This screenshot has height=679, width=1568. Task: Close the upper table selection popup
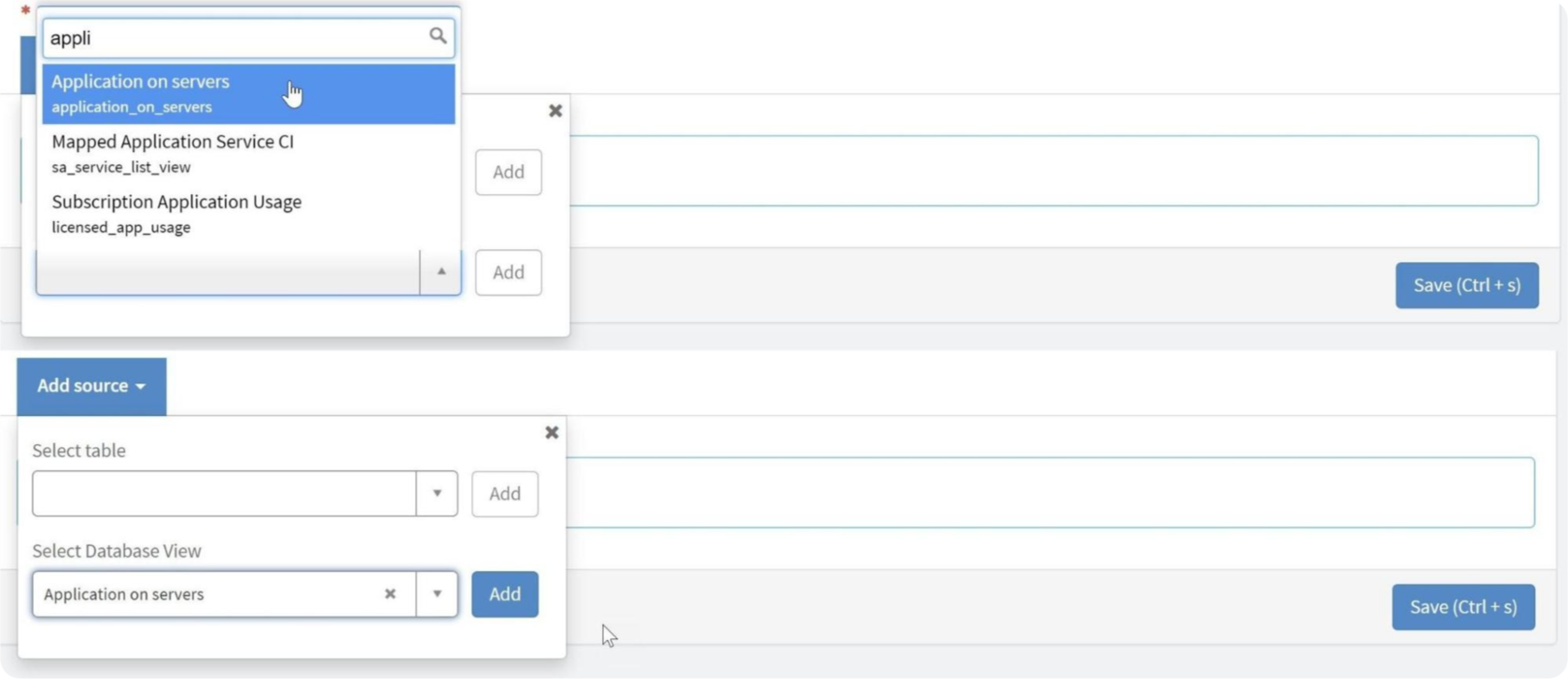click(555, 110)
